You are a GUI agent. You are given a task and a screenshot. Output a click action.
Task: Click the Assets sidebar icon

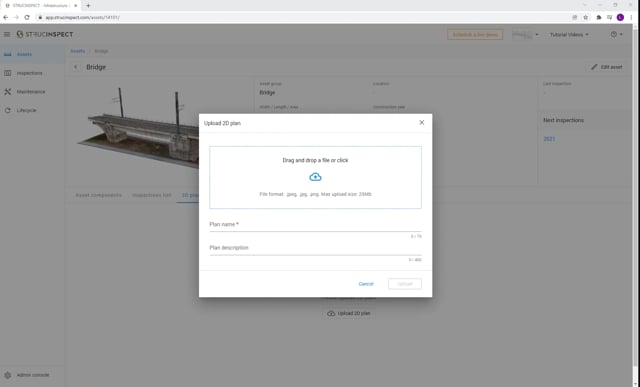click(8, 54)
